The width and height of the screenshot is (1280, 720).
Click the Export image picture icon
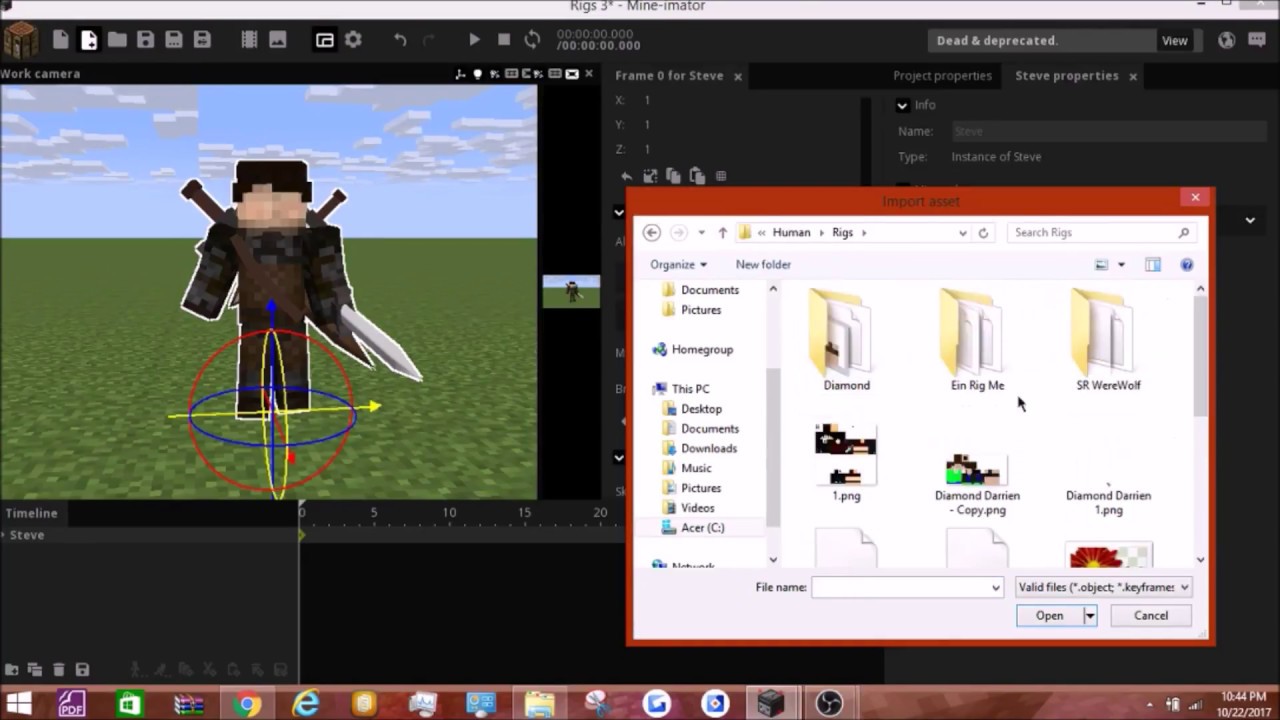[278, 40]
